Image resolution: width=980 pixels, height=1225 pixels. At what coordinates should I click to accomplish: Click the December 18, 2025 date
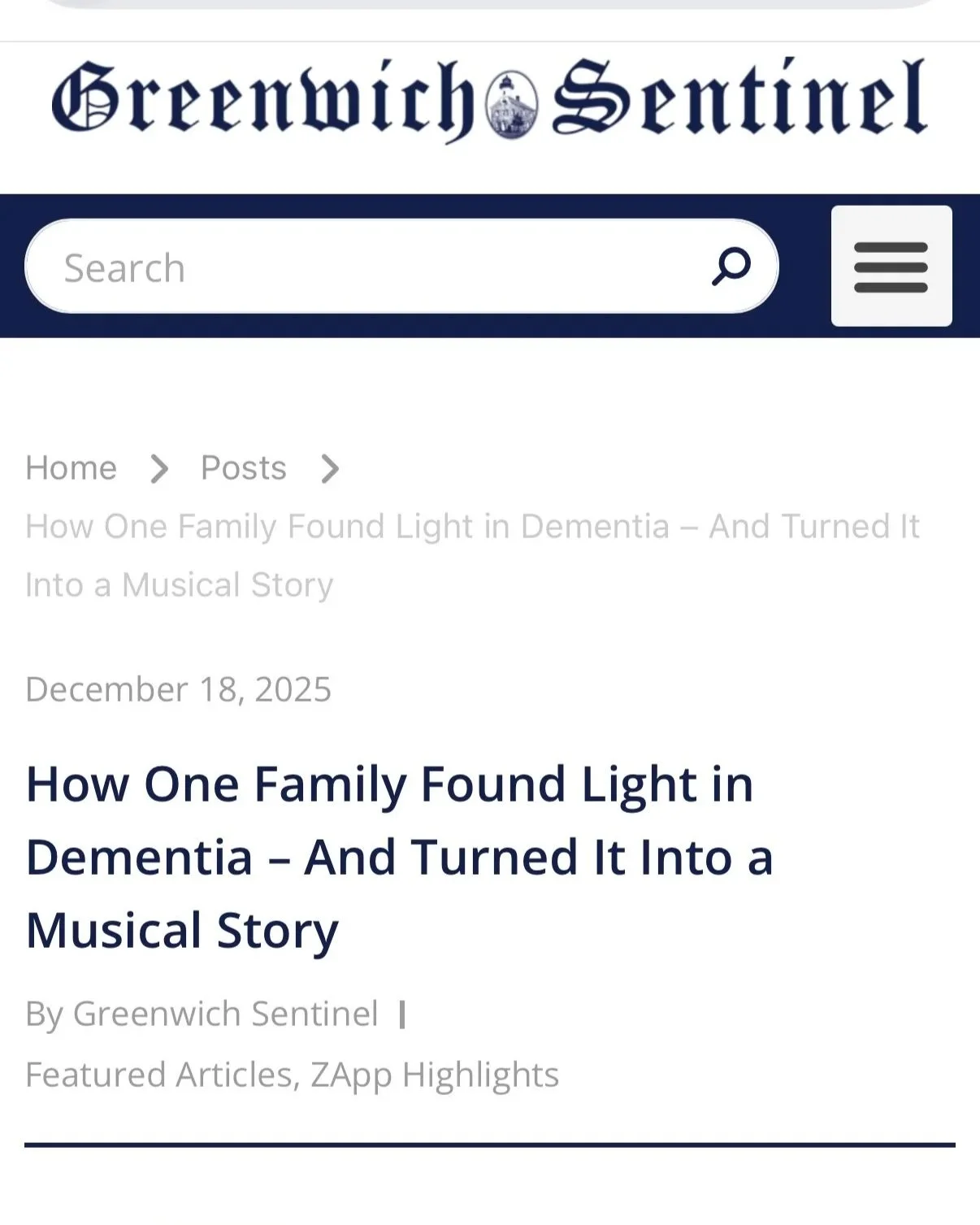click(x=179, y=689)
